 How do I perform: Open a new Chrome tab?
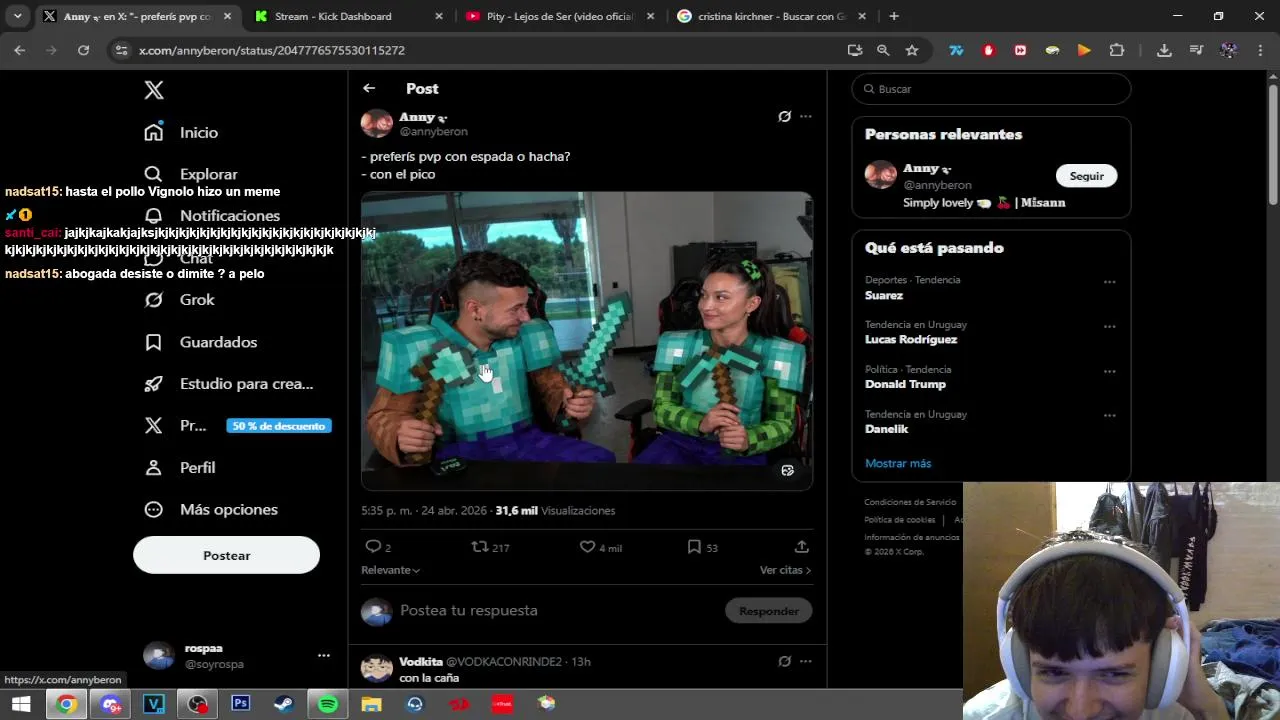tap(894, 16)
